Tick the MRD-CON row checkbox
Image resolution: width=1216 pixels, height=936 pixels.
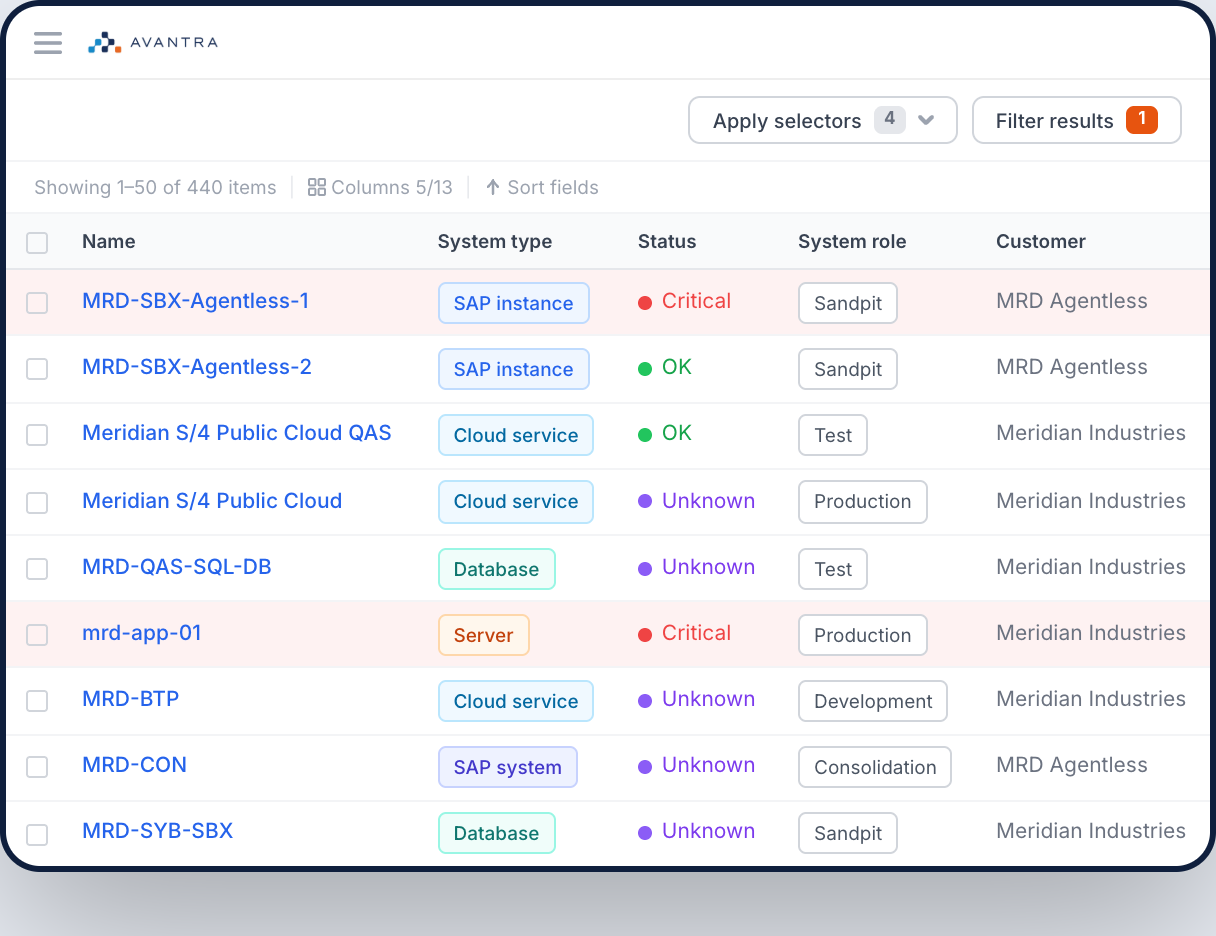coord(37,766)
